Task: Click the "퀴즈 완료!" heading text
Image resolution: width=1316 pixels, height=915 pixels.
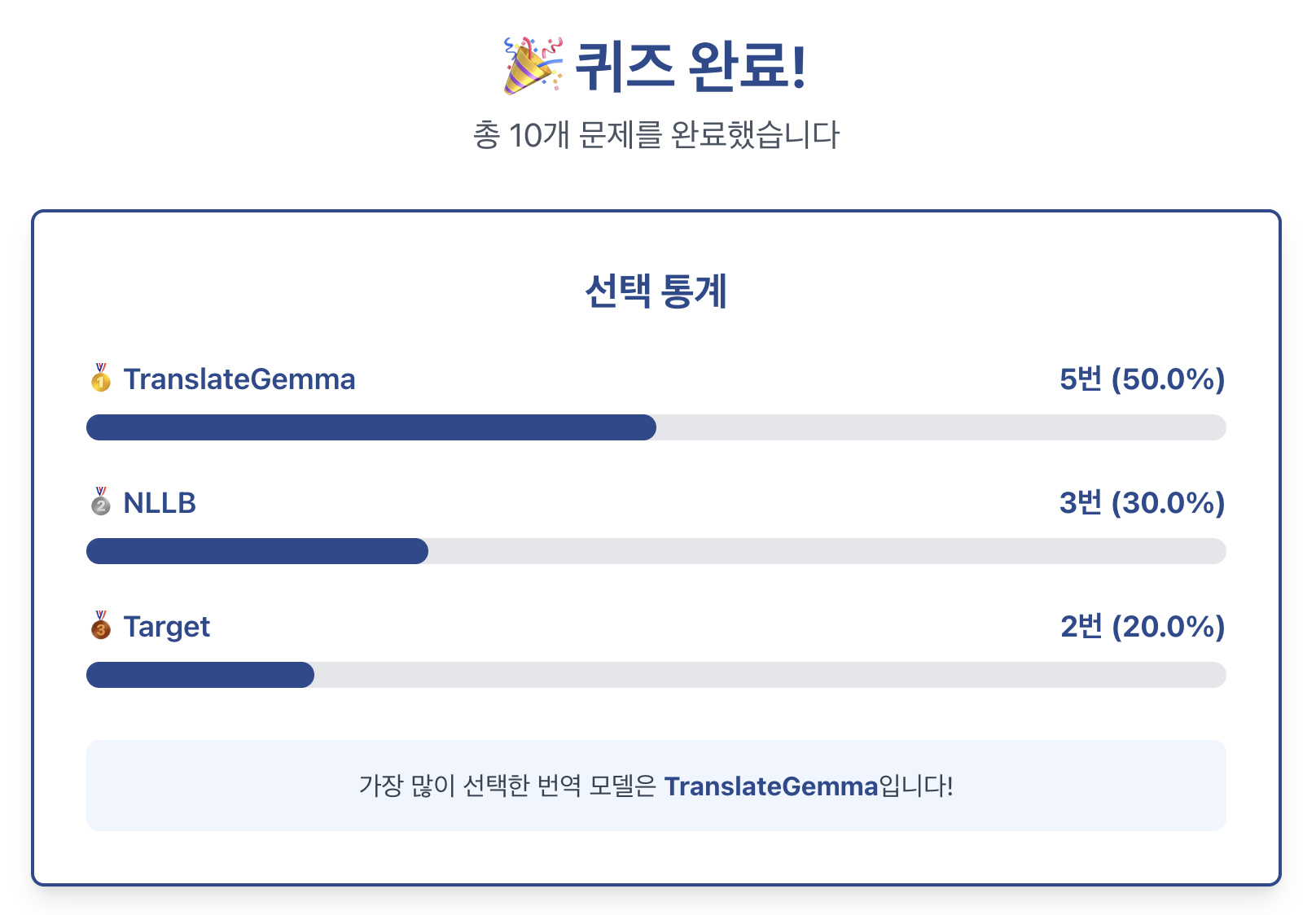Action: pyautogui.click(x=691, y=67)
